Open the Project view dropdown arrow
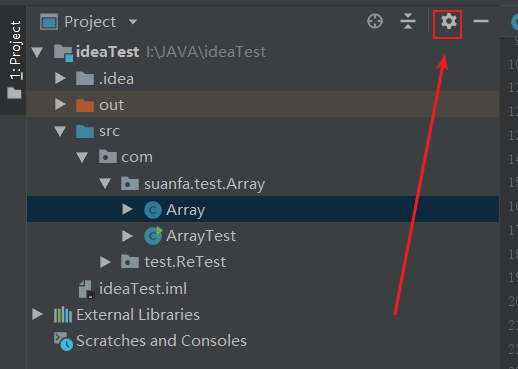The width and height of the screenshot is (518, 369). (x=133, y=22)
